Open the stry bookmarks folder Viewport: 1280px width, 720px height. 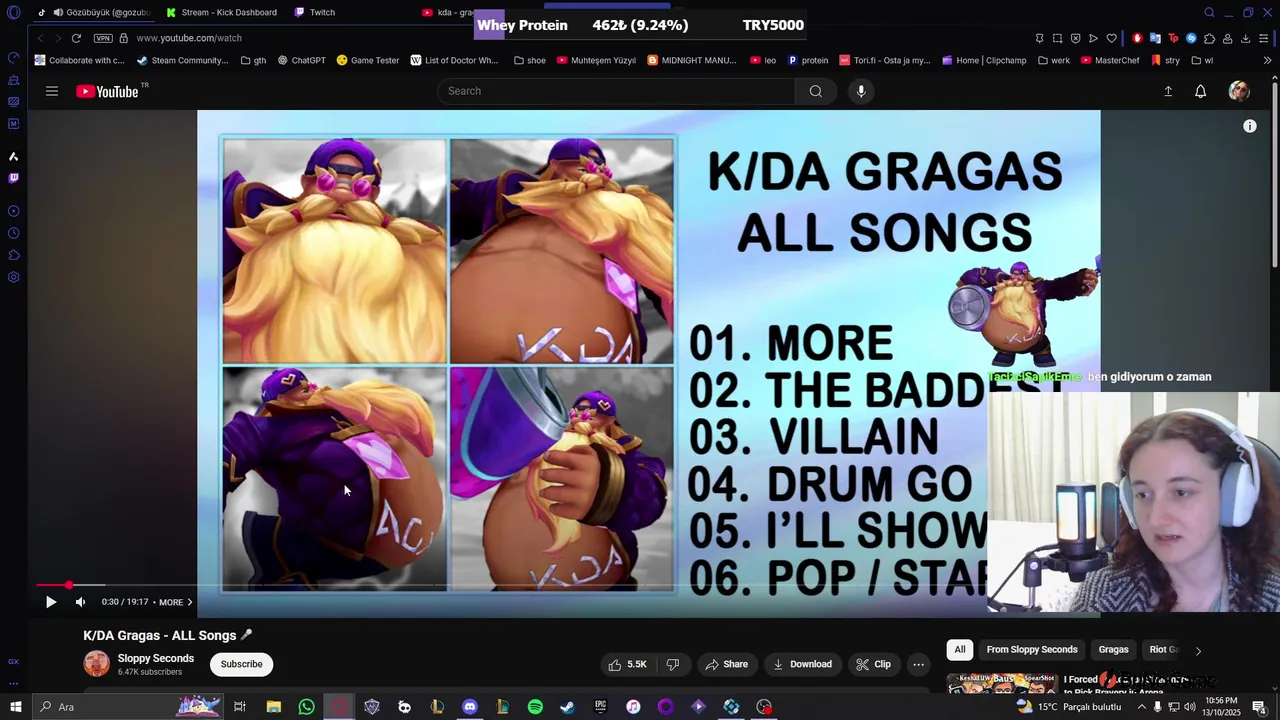pyautogui.click(x=1166, y=60)
